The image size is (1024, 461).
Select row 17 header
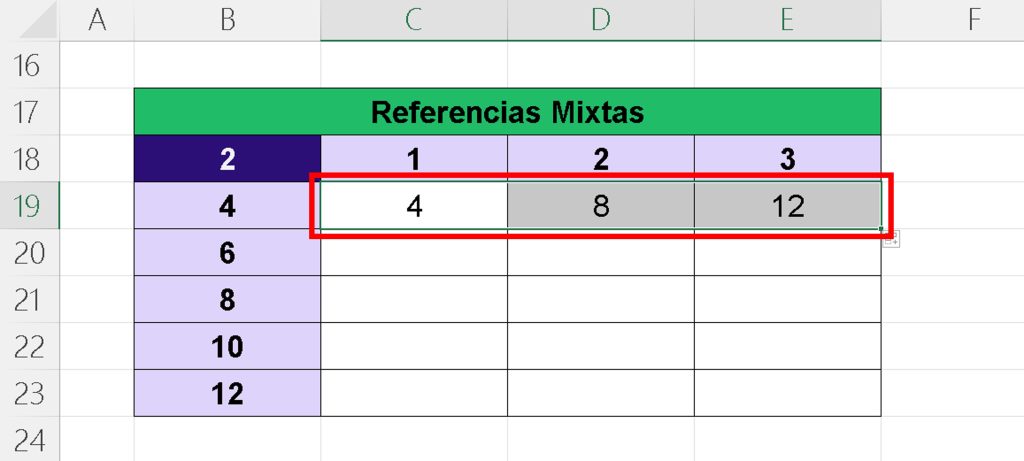pyautogui.click(x=29, y=112)
